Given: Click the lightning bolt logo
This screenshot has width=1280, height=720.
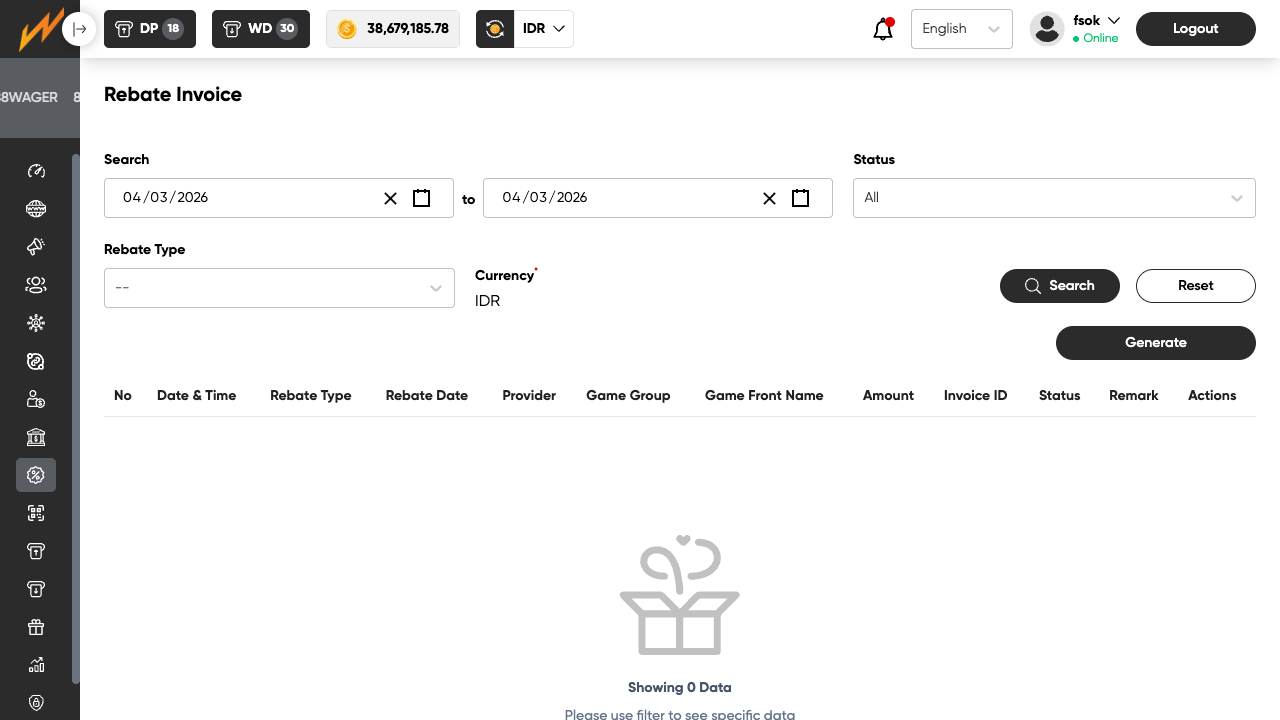Looking at the screenshot, I should coord(40,30).
